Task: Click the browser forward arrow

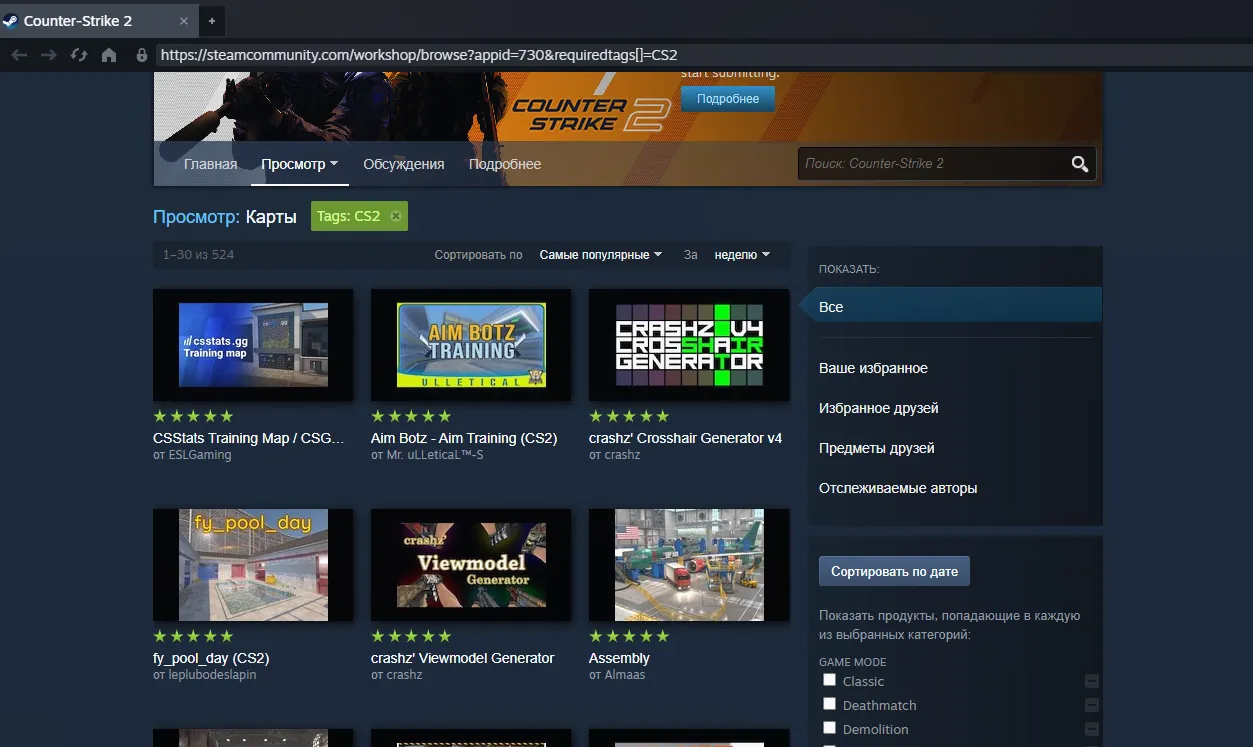Action: (48, 55)
